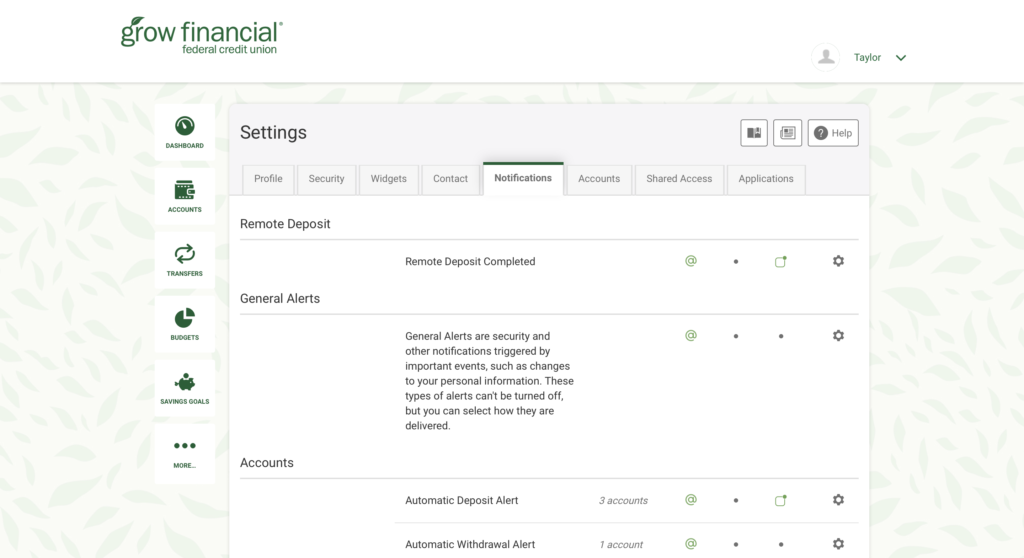The height and width of the screenshot is (558, 1024).
Task: Click the Grow Financial logo
Action: [x=201, y=36]
